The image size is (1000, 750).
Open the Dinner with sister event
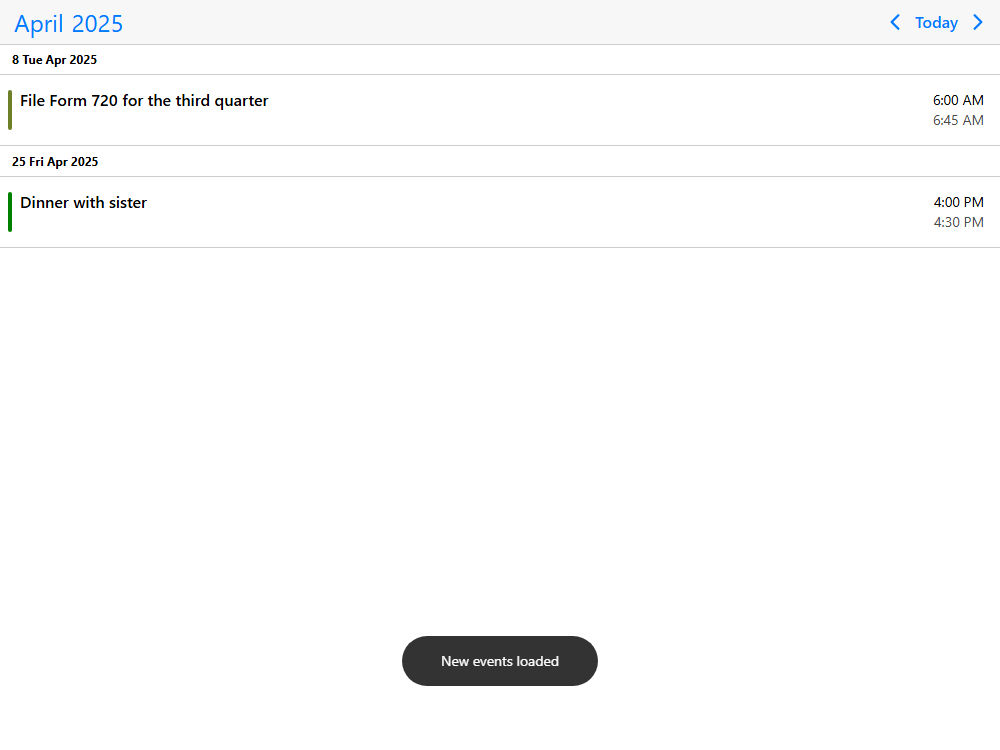[x=500, y=212]
